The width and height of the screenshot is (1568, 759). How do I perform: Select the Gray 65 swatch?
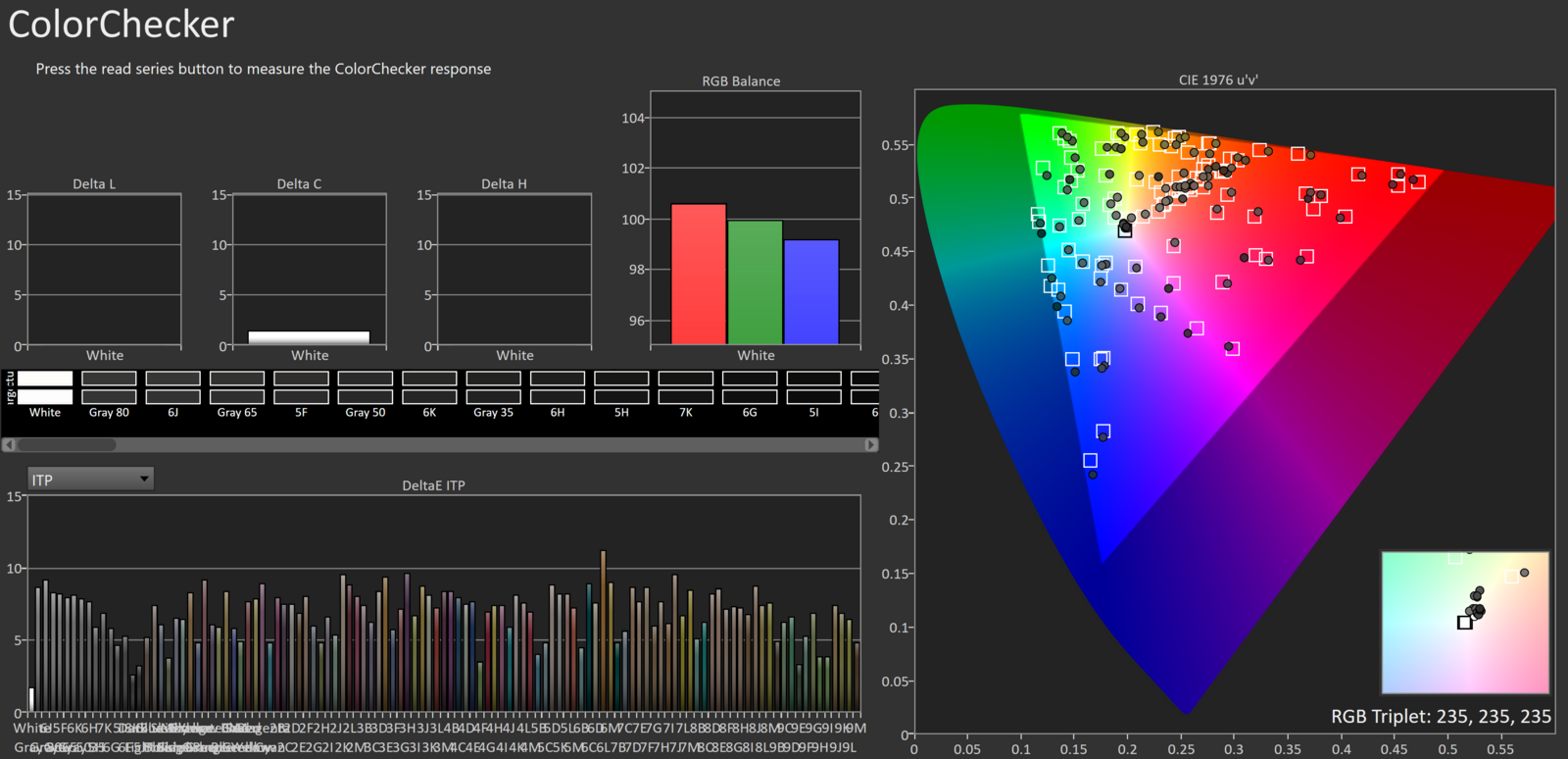(237, 387)
